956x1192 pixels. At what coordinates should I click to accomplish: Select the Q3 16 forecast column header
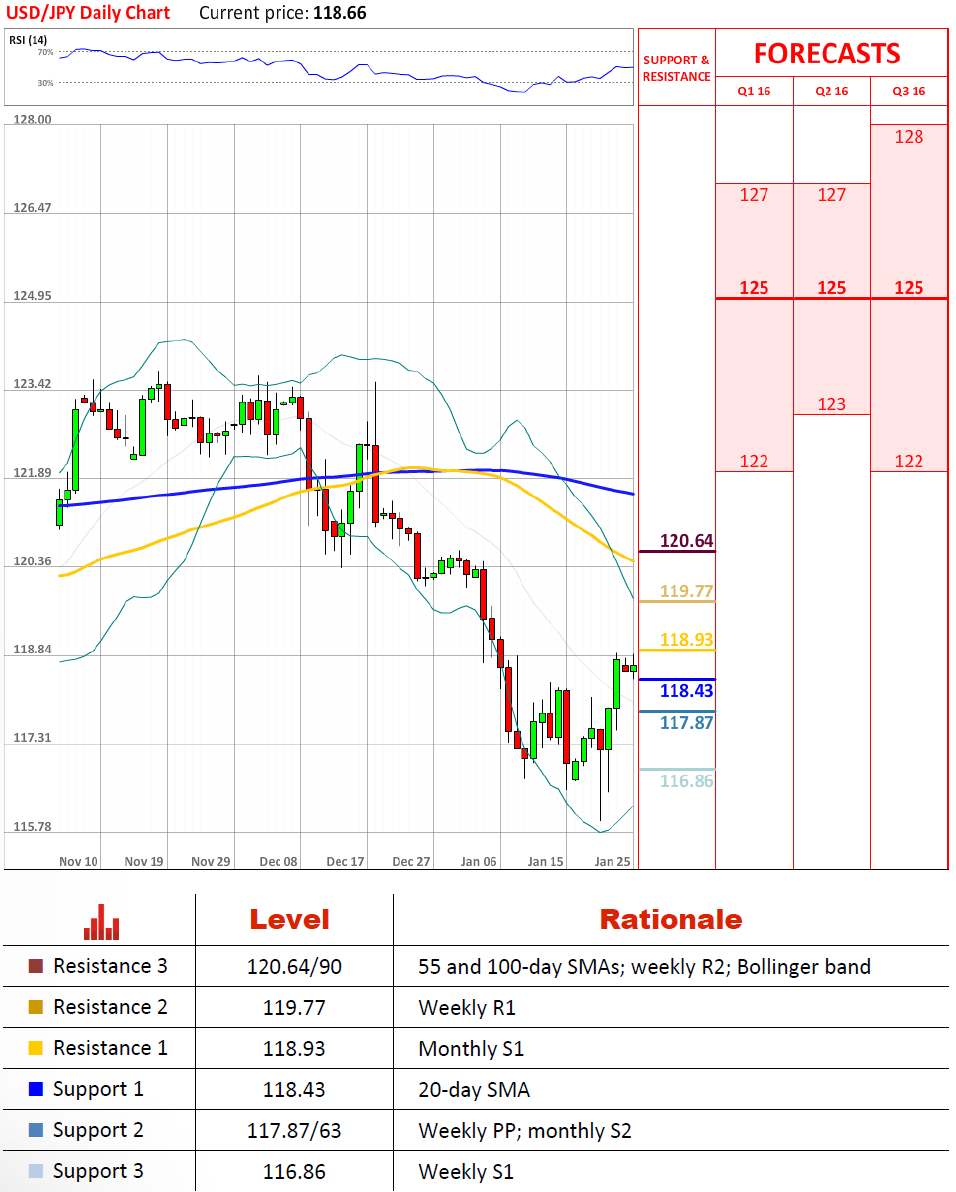(909, 91)
